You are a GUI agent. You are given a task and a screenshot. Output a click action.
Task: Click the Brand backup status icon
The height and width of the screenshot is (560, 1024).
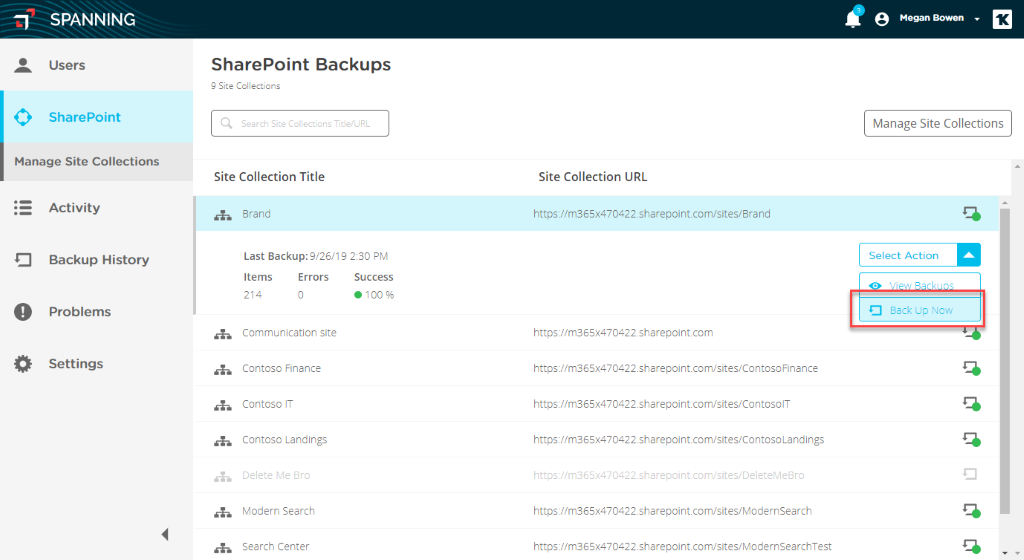(x=971, y=213)
